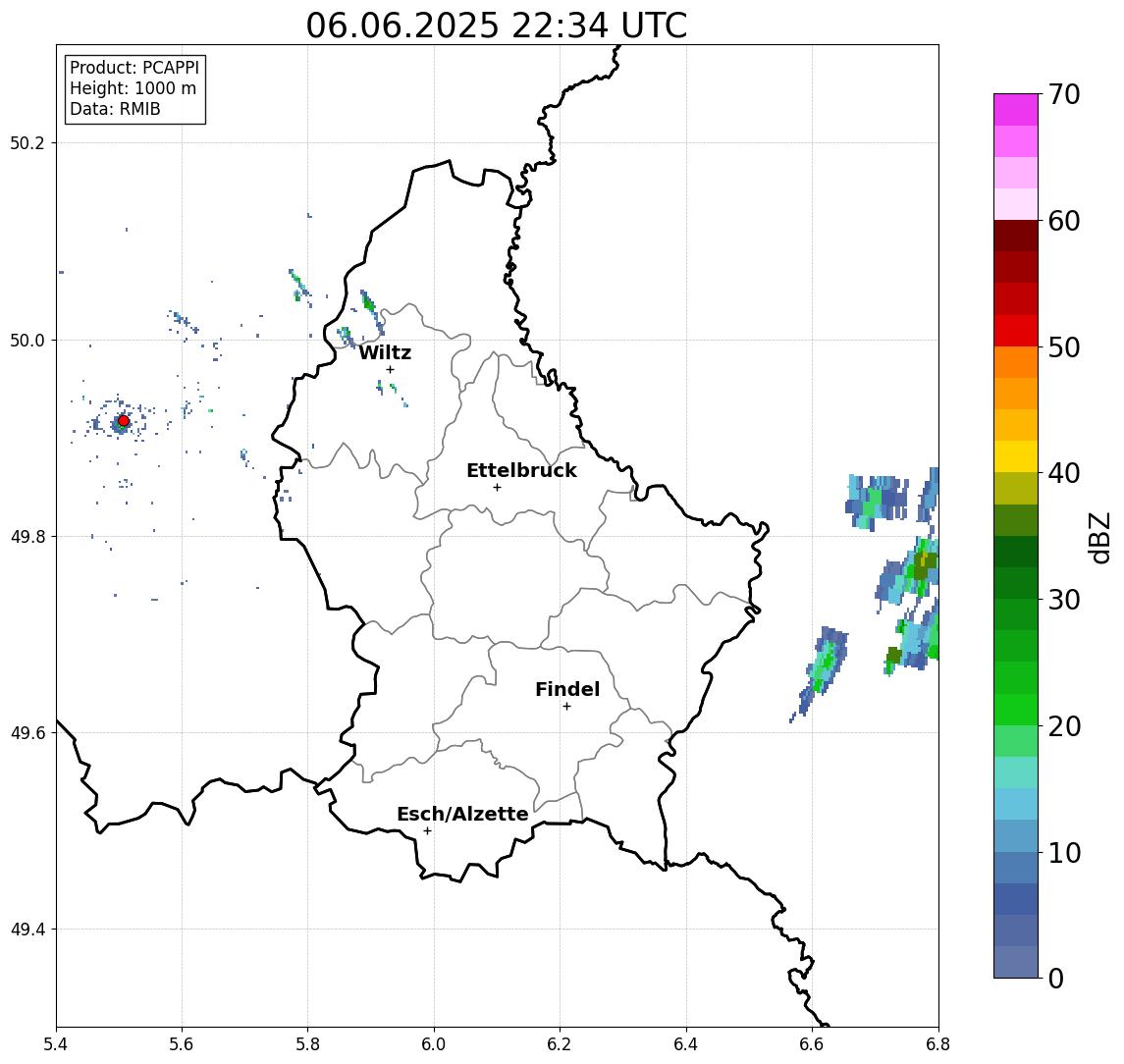Click the magenta top swatch of colorbar
Image resolution: width=1124 pixels, height=1064 pixels.
[1016, 110]
